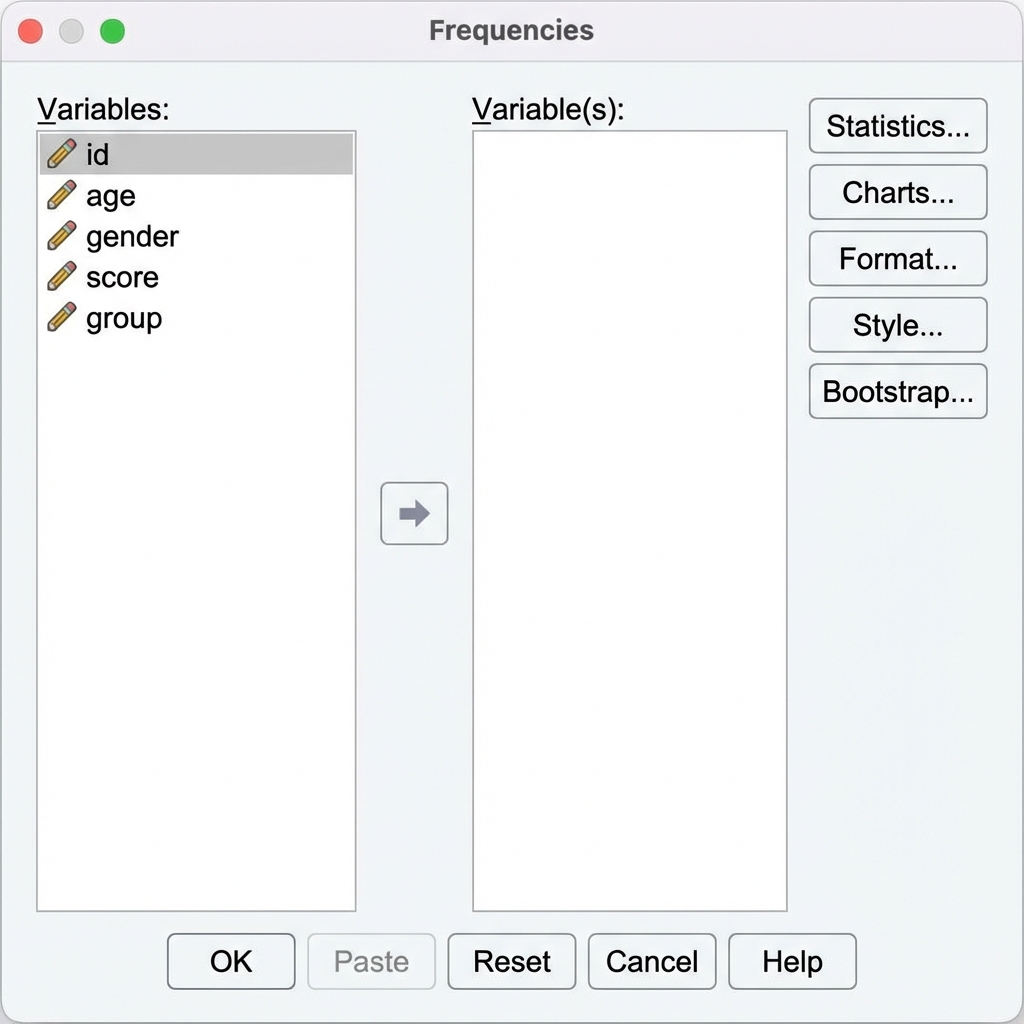Confirm the dialog with OK
This screenshot has width=1024, height=1024.
pos(231,961)
